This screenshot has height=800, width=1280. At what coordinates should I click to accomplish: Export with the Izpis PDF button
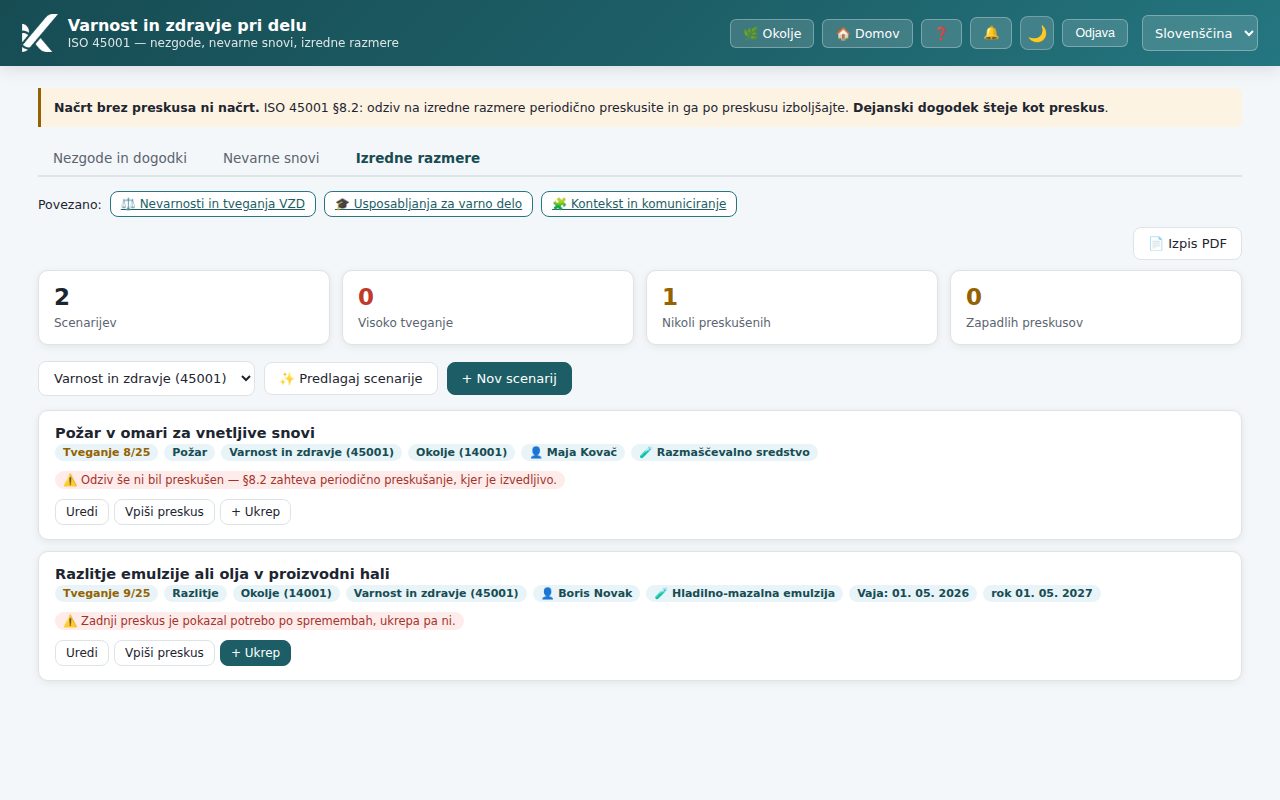point(1187,244)
